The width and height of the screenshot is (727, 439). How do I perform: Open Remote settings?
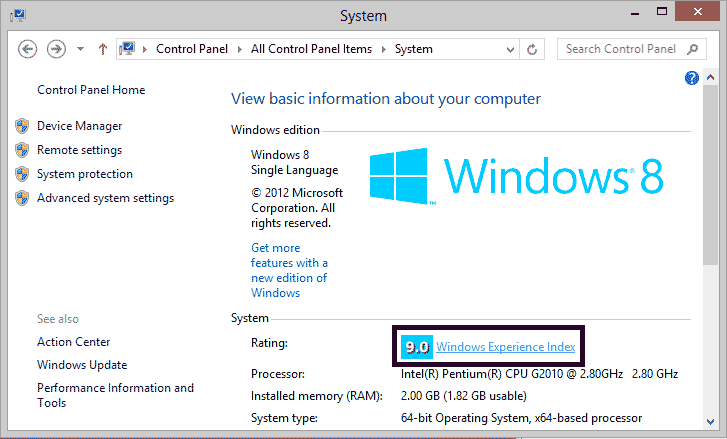click(x=79, y=150)
